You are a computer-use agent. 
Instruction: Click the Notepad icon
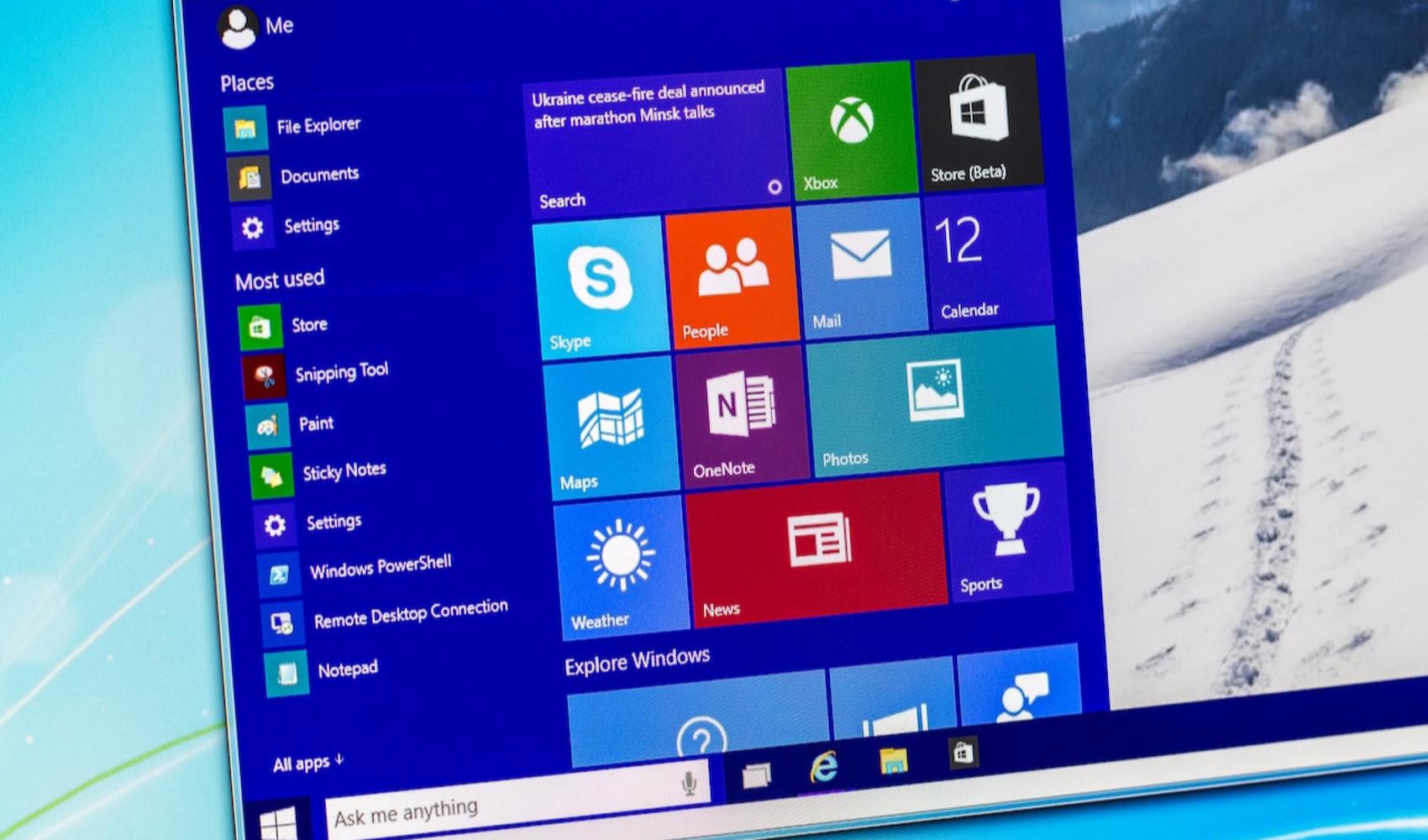pyautogui.click(x=286, y=674)
